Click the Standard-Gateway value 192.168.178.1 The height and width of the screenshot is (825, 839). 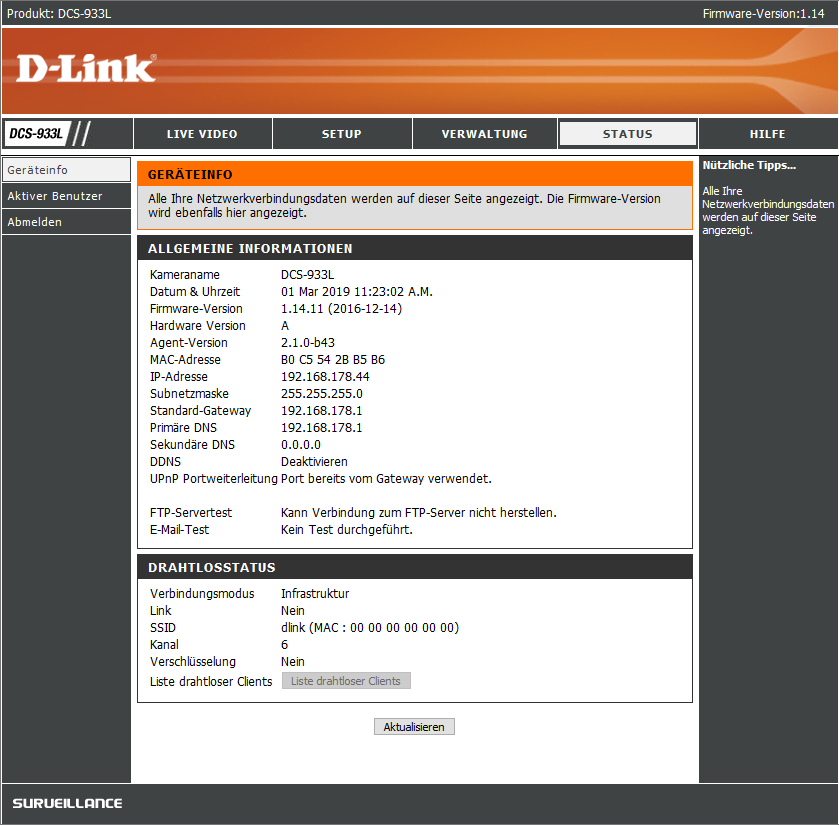[322, 411]
